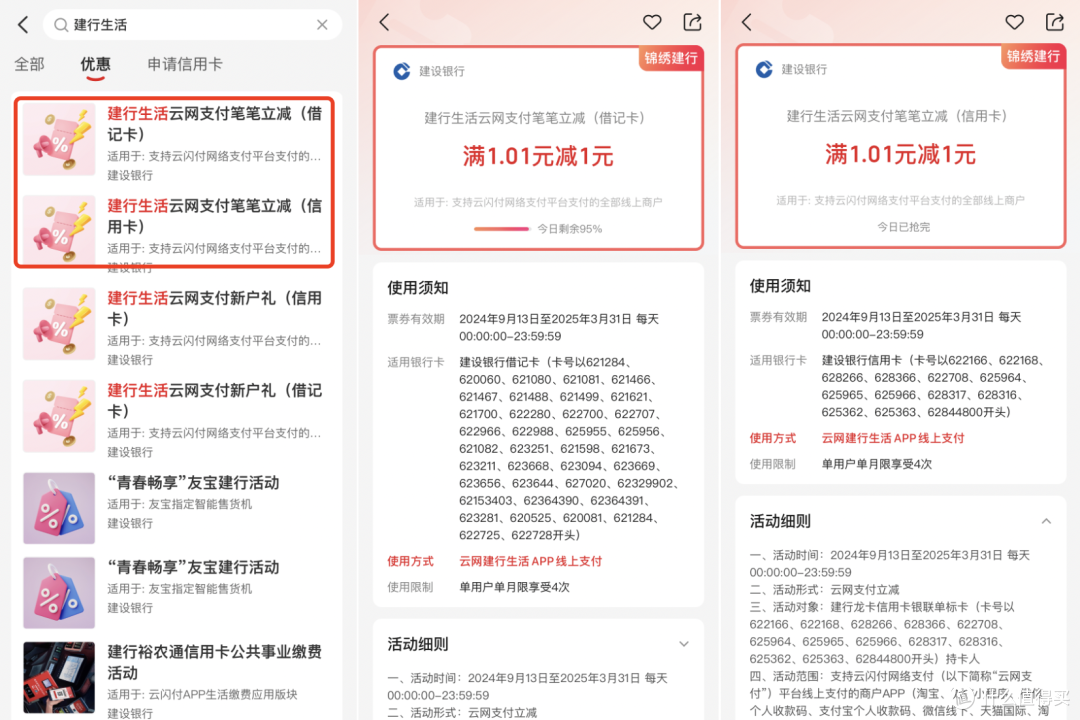This screenshot has height=720, width=1080.
Task: Tap price-tag thumbnail of second 友宝建行活动
Action: 59,593
